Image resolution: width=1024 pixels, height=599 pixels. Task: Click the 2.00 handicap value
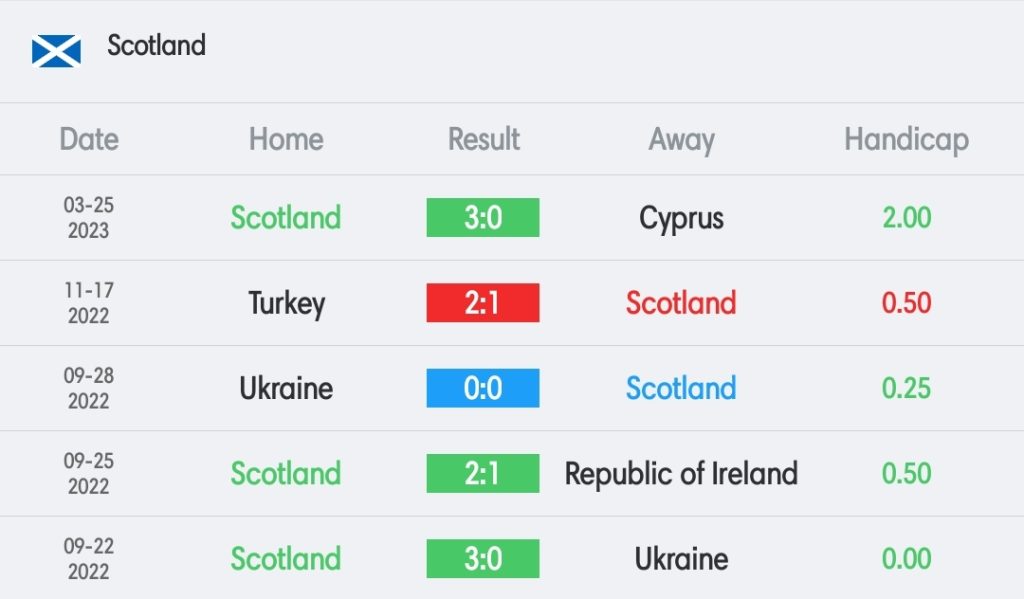pyautogui.click(x=906, y=218)
